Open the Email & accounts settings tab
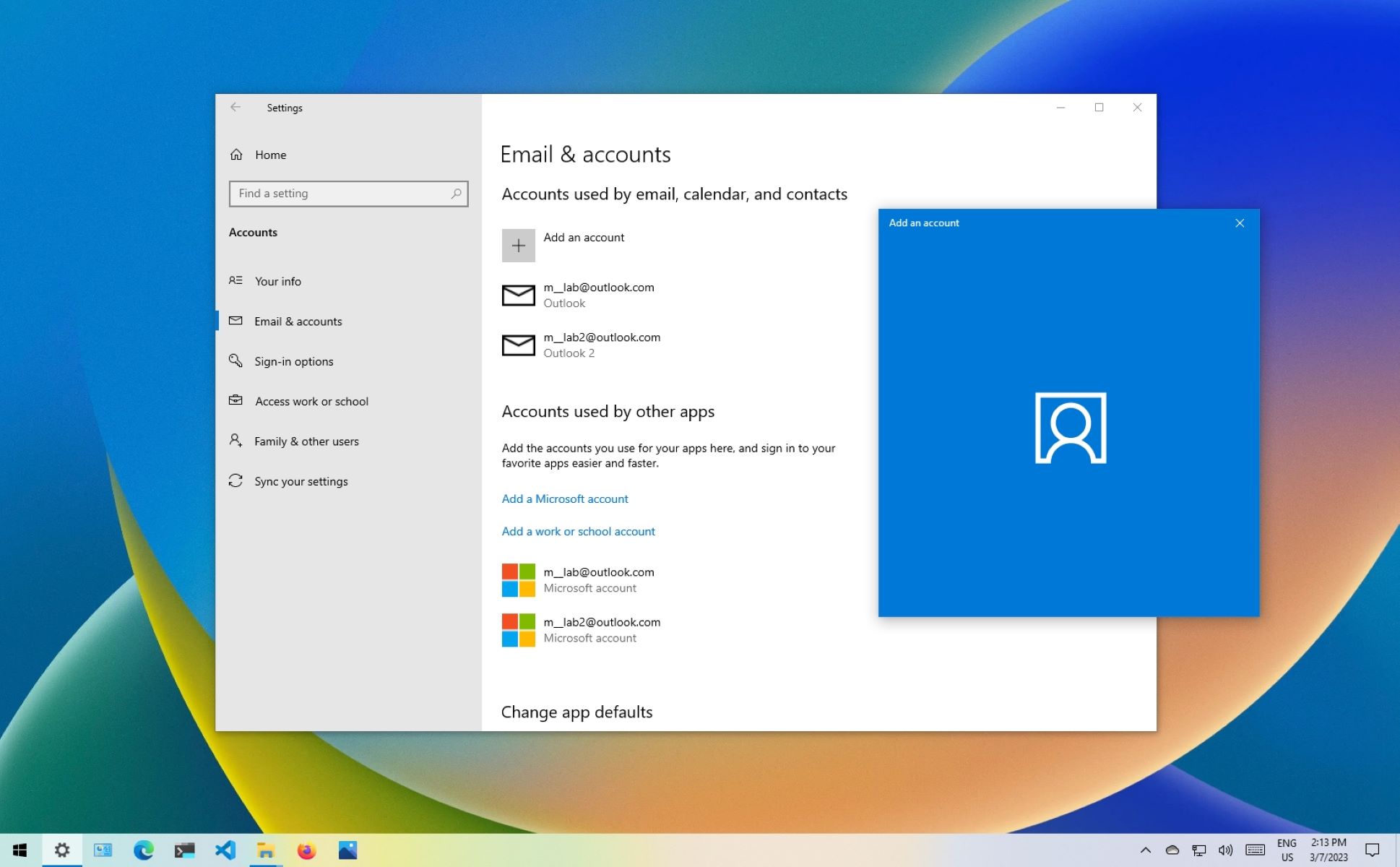Image resolution: width=1400 pixels, height=867 pixels. point(298,320)
